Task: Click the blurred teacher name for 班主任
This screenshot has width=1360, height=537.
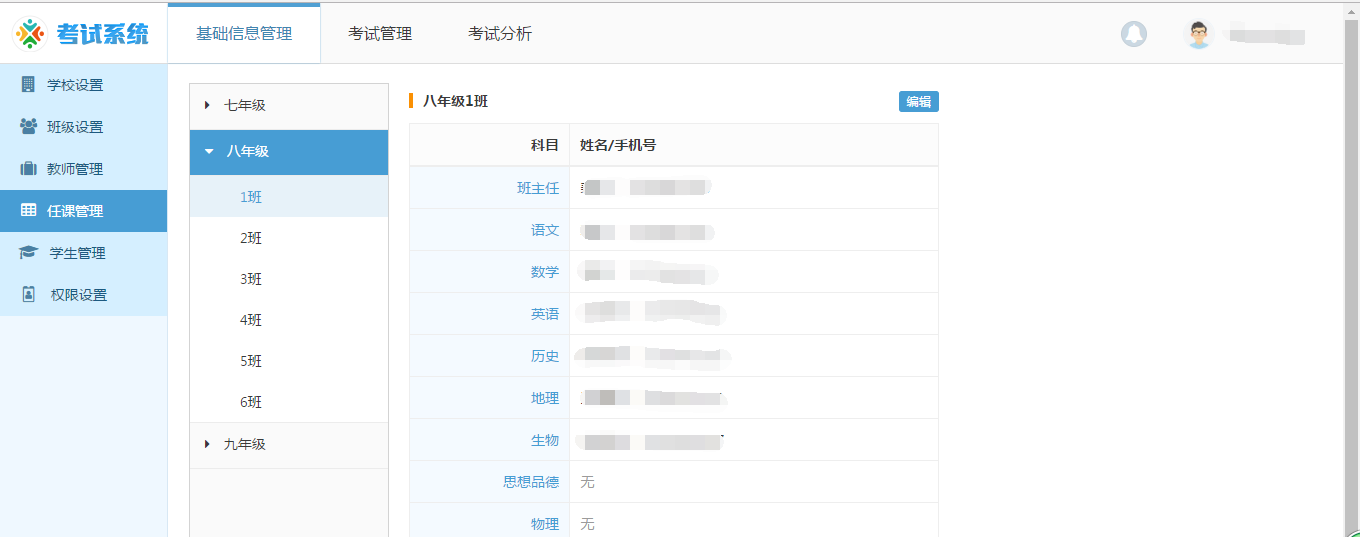Action: point(645,187)
